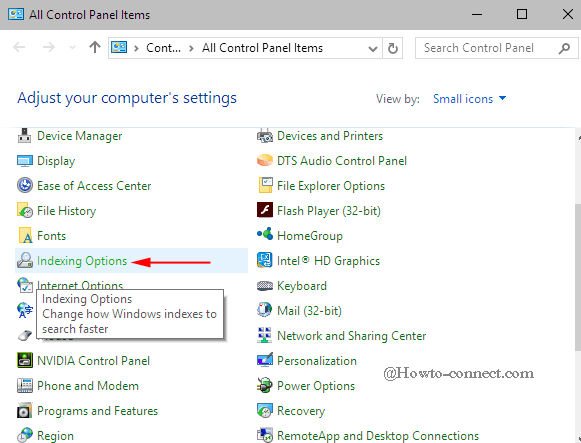The height and width of the screenshot is (443, 581).
Task: Open the File Explorer Options link
Action: coord(331,186)
